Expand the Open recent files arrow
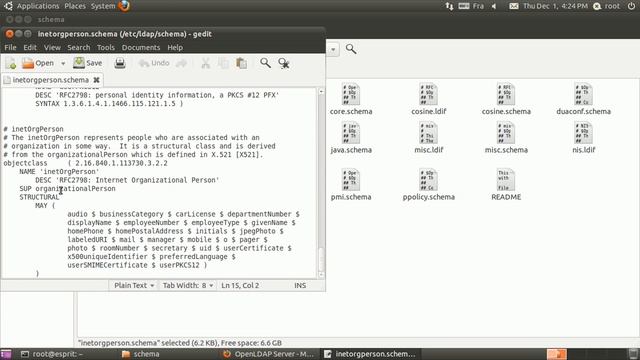The height and width of the screenshot is (360, 640). tap(63, 64)
